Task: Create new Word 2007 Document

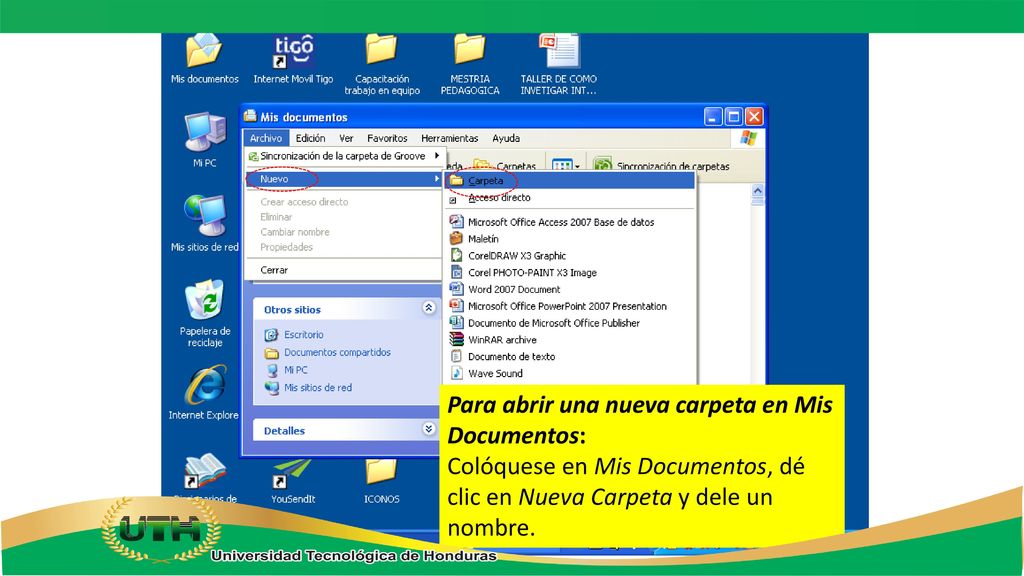Action: (x=569, y=289)
